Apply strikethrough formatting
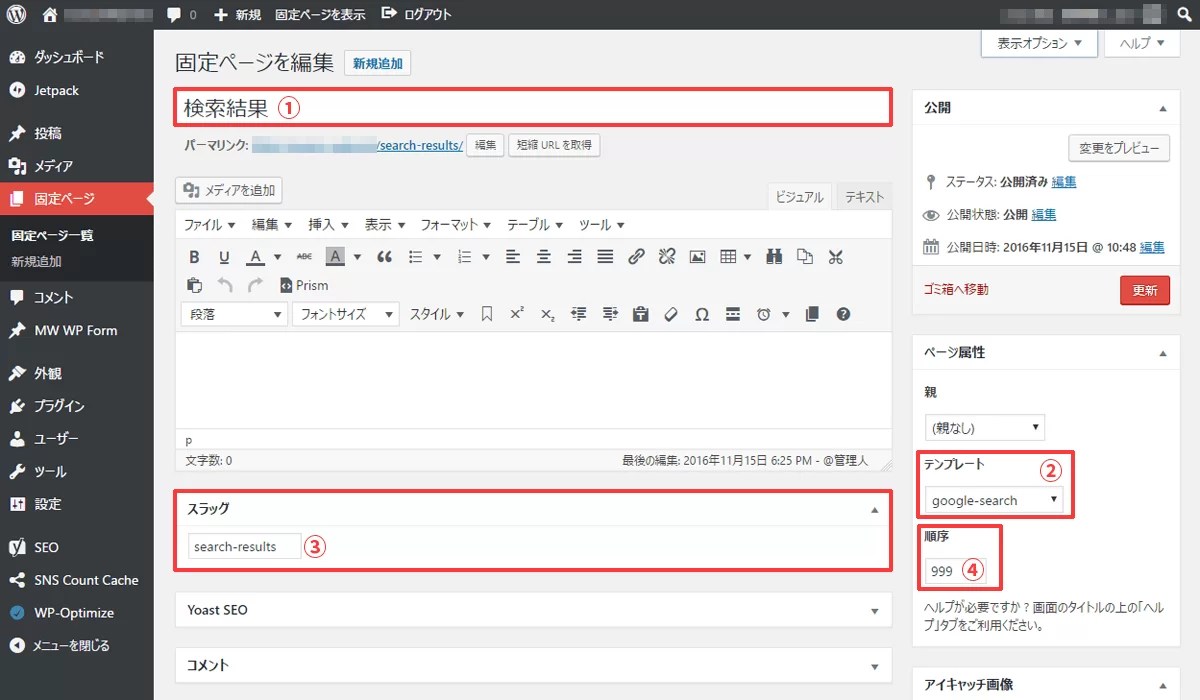The height and width of the screenshot is (700, 1200). point(304,257)
